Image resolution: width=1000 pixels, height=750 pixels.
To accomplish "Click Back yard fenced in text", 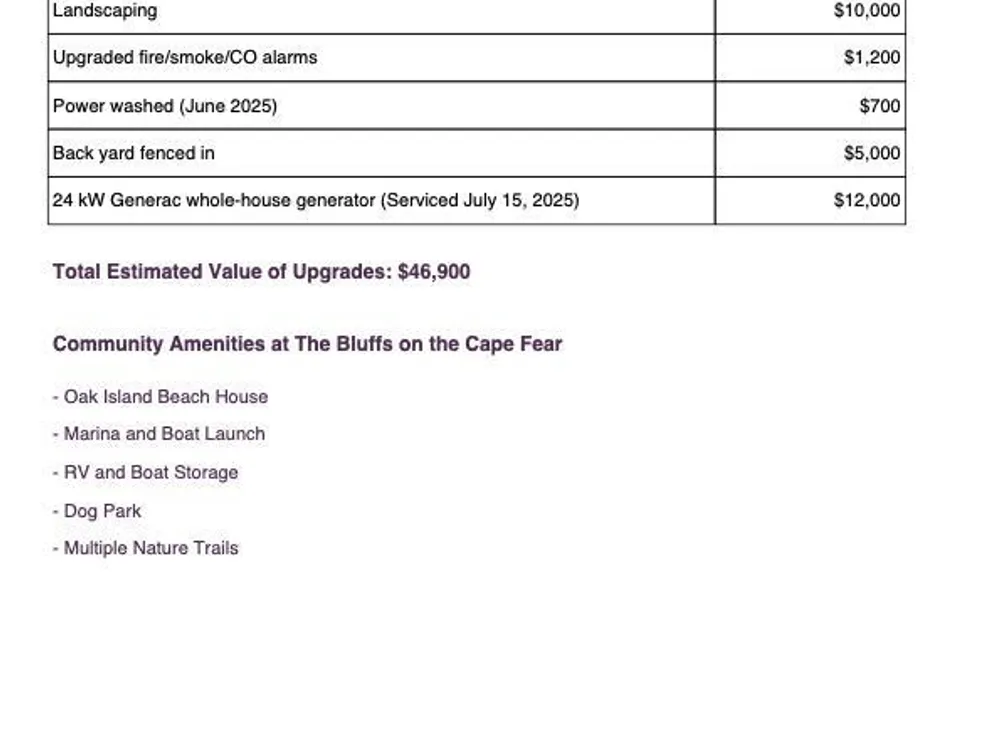I will pos(133,153).
